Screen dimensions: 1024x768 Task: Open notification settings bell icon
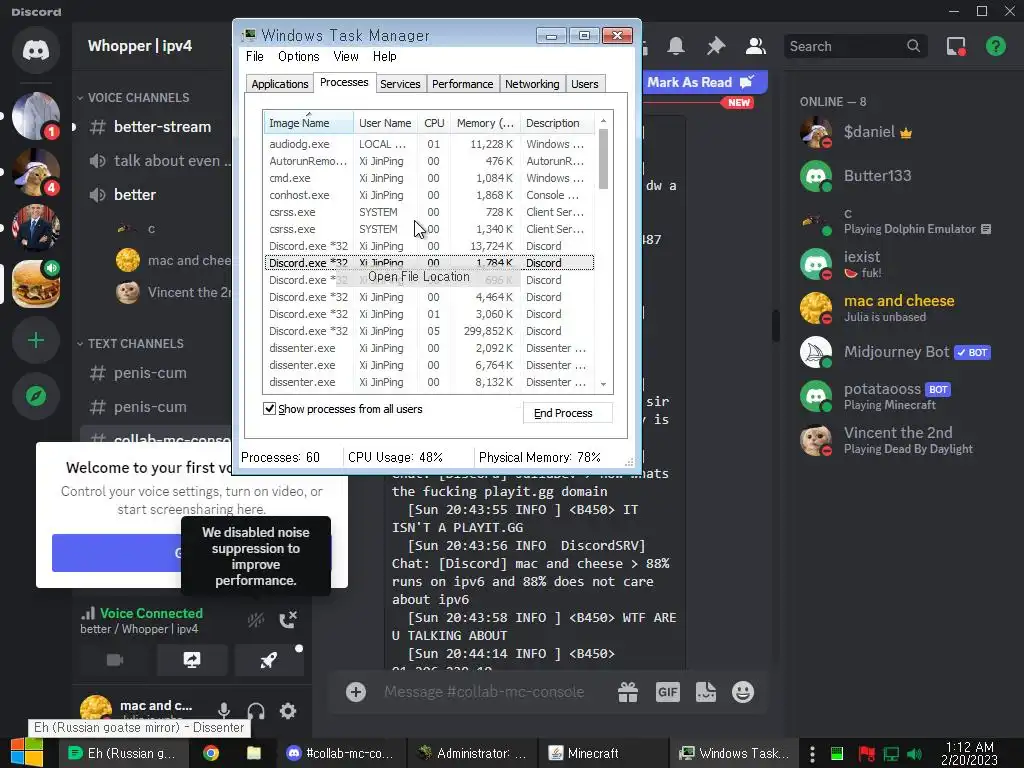coord(676,46)
